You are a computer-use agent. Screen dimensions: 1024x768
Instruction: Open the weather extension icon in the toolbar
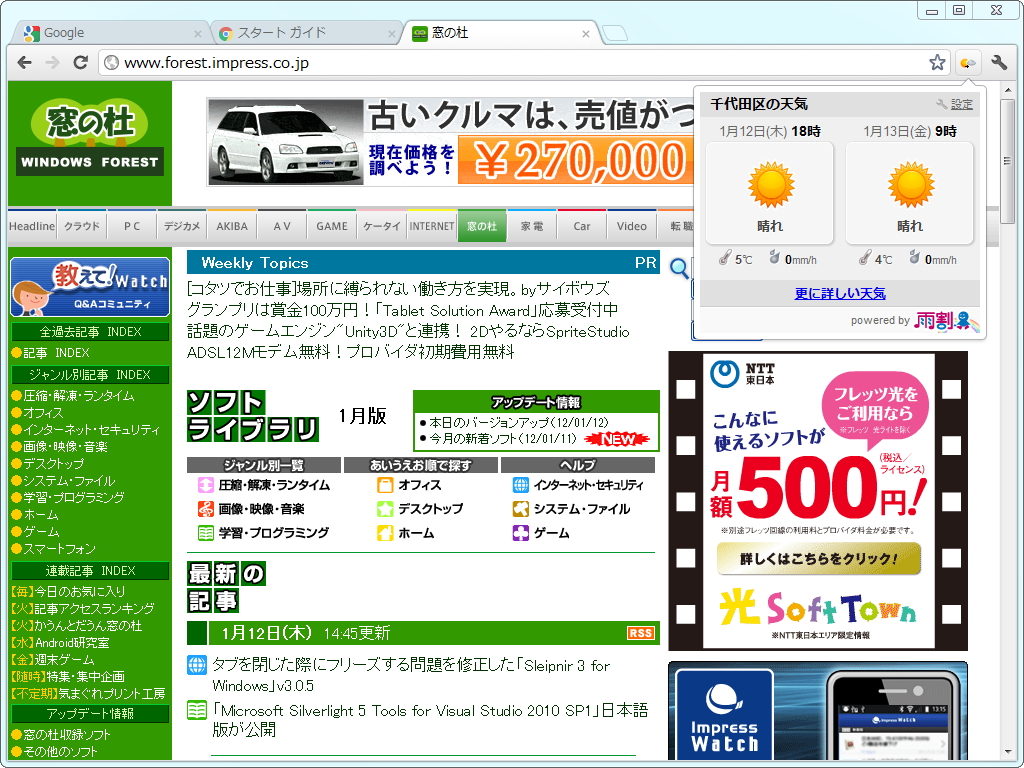966,61
